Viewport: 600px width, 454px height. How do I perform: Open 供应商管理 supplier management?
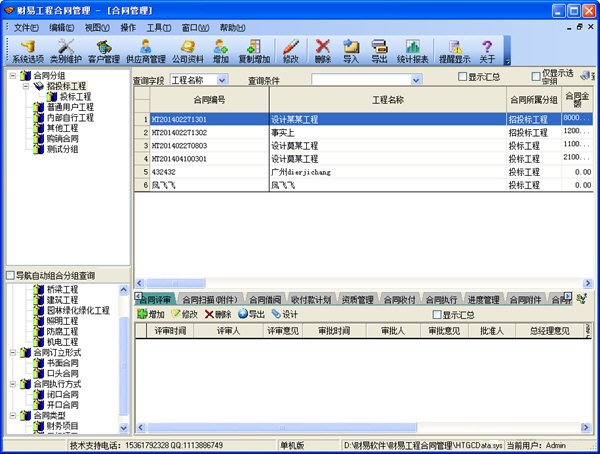pos(145,51)
